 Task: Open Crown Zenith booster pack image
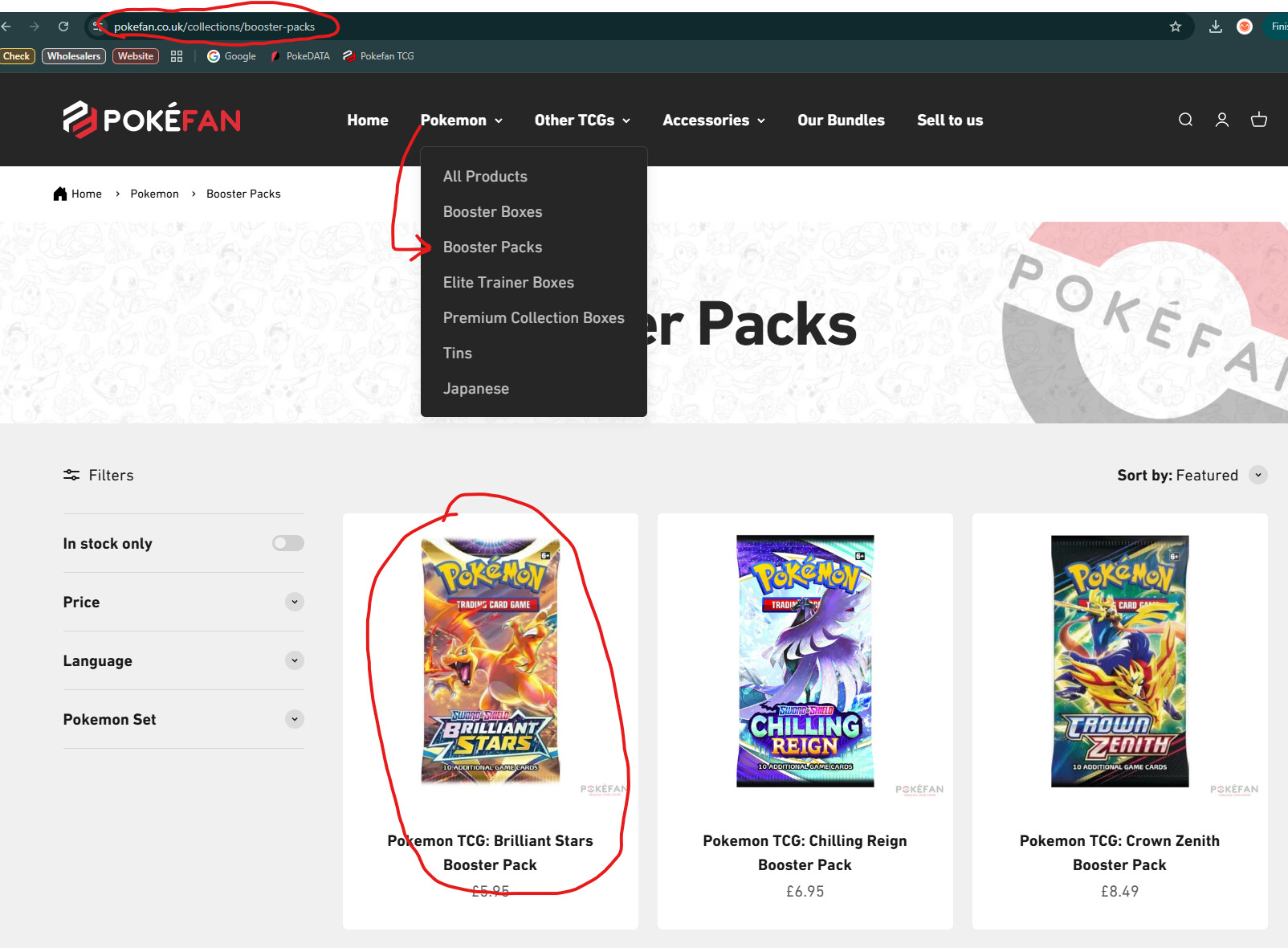(x=1120, y=660)
